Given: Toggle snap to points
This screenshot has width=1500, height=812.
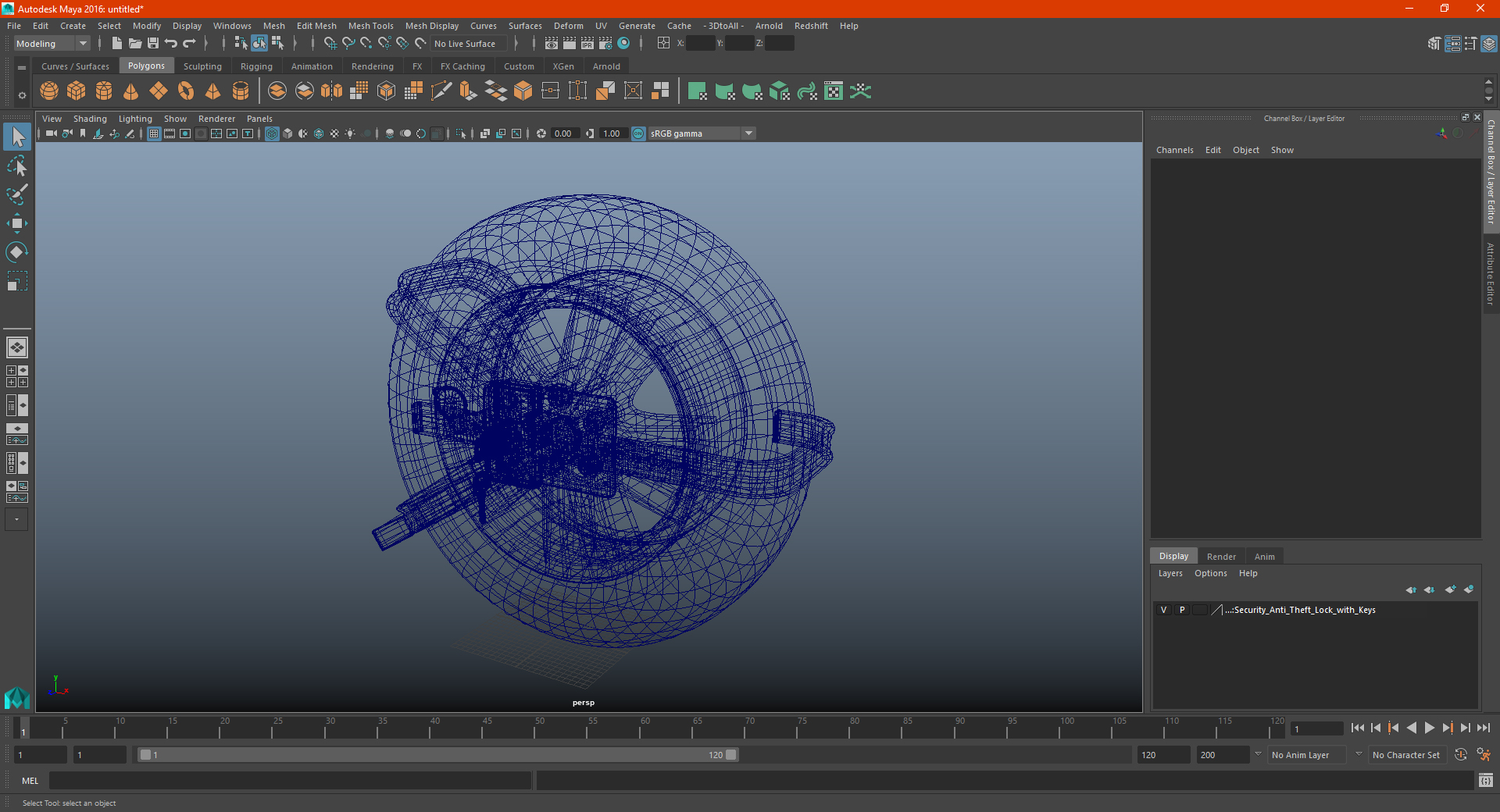Looking at the screenshot, I should [366, 44].
